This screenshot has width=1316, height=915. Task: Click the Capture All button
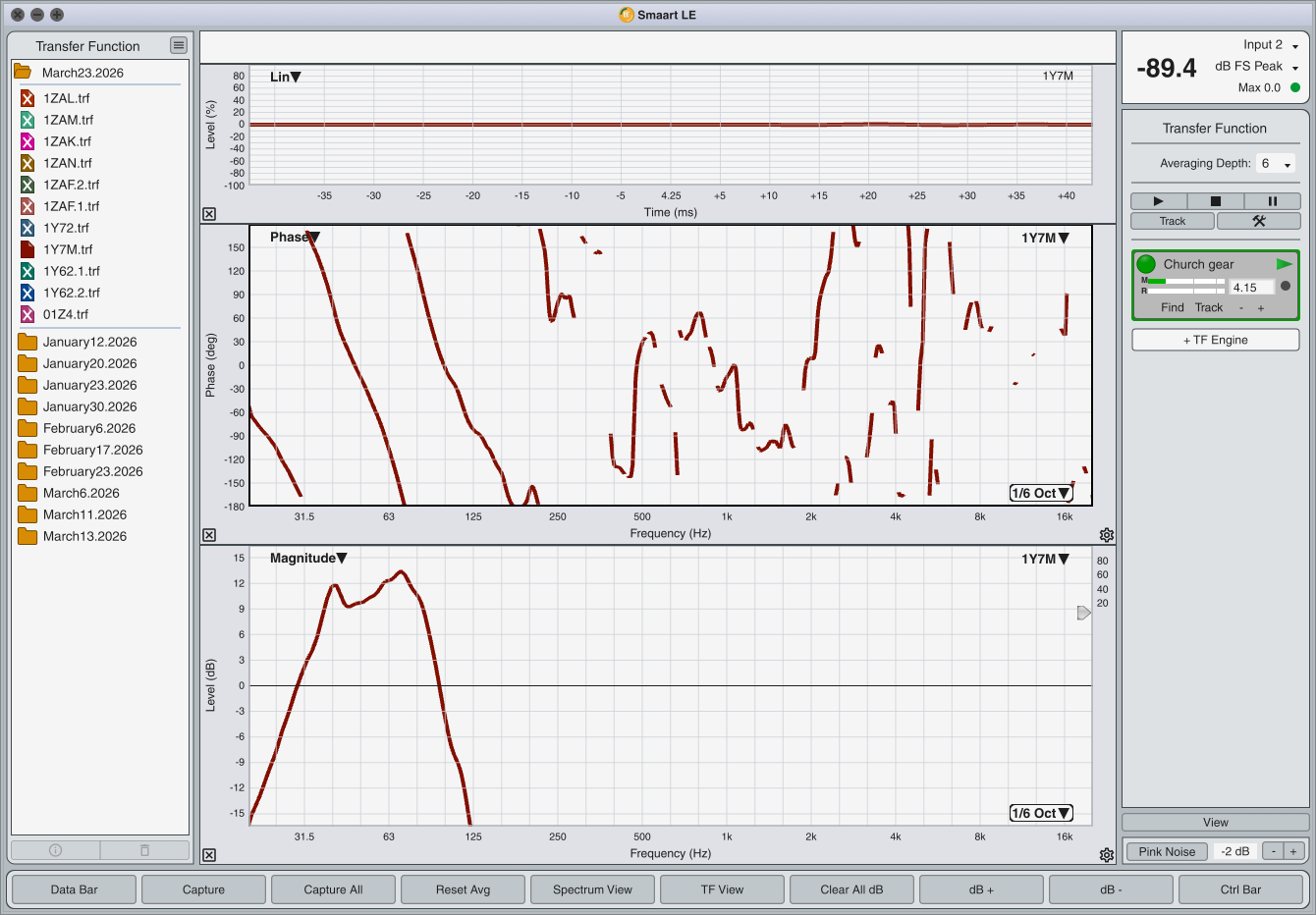(x=334, y=889)
